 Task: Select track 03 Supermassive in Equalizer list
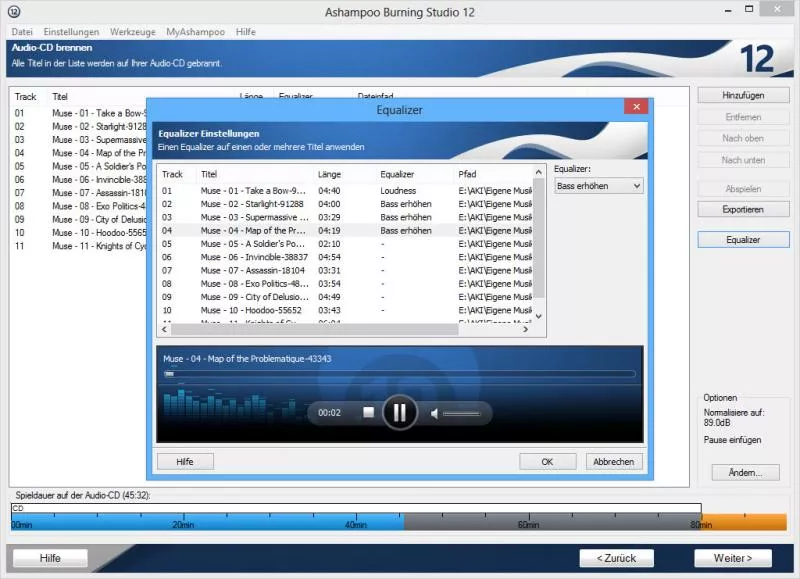click(345, 217)
